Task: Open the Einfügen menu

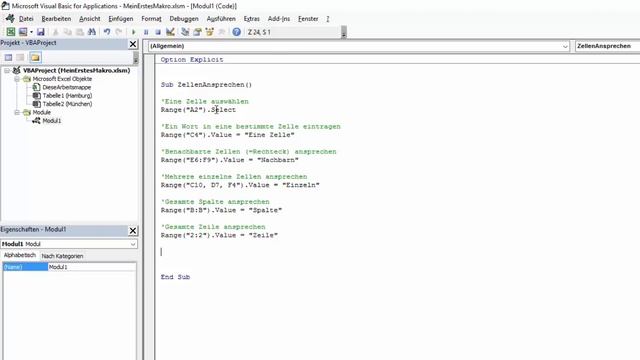Action: (121, 19)
